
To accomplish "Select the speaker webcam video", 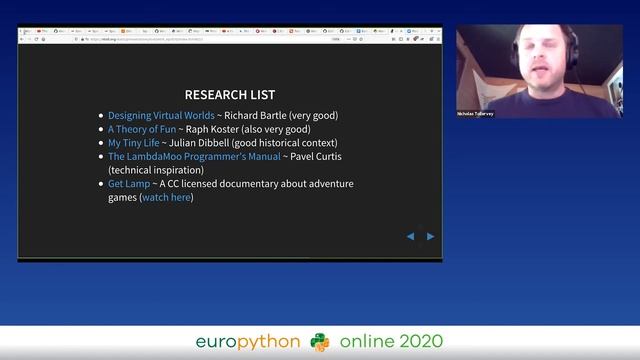I will click(x=539, y=71).
